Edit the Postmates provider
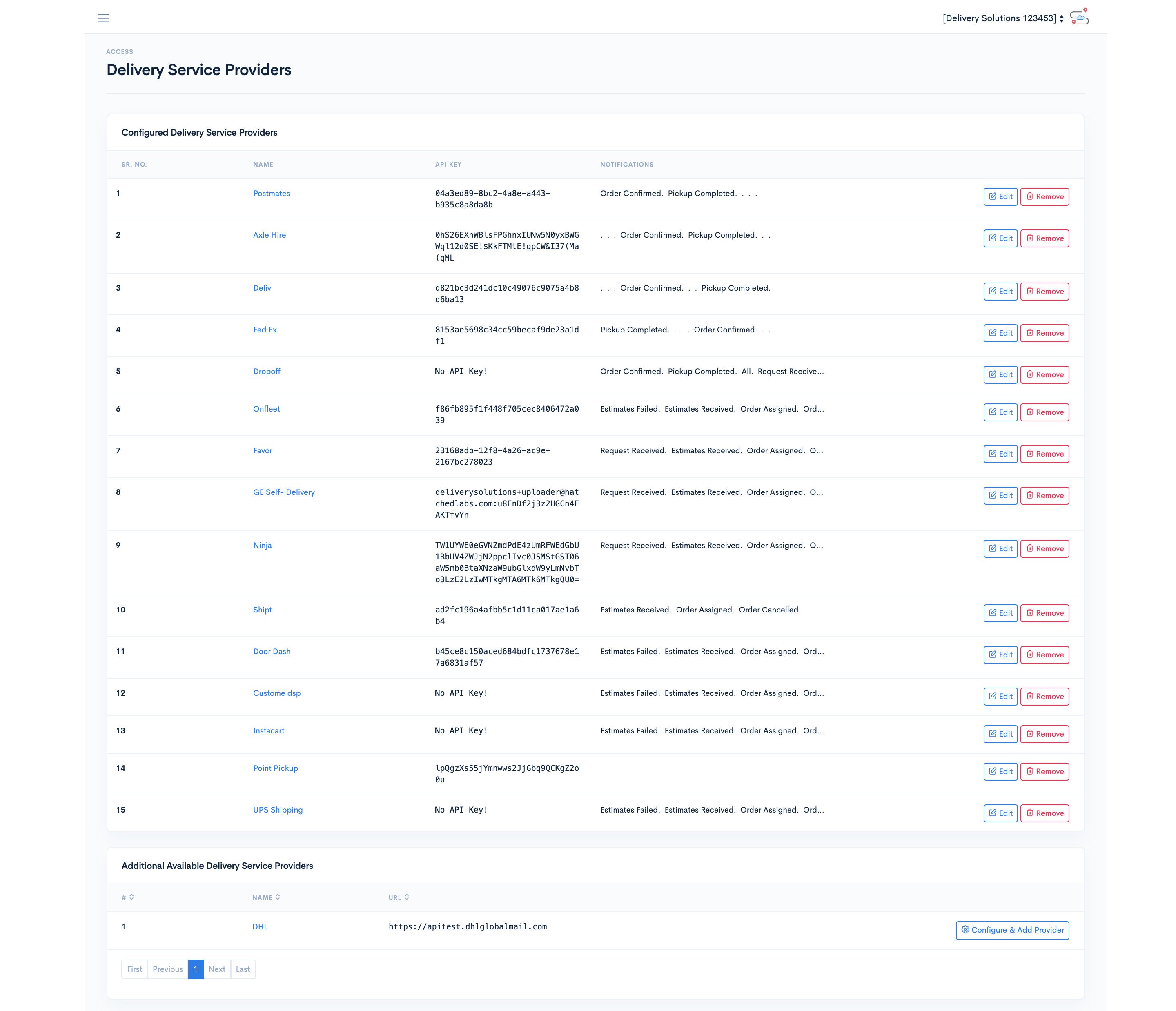 (1000, 196)
